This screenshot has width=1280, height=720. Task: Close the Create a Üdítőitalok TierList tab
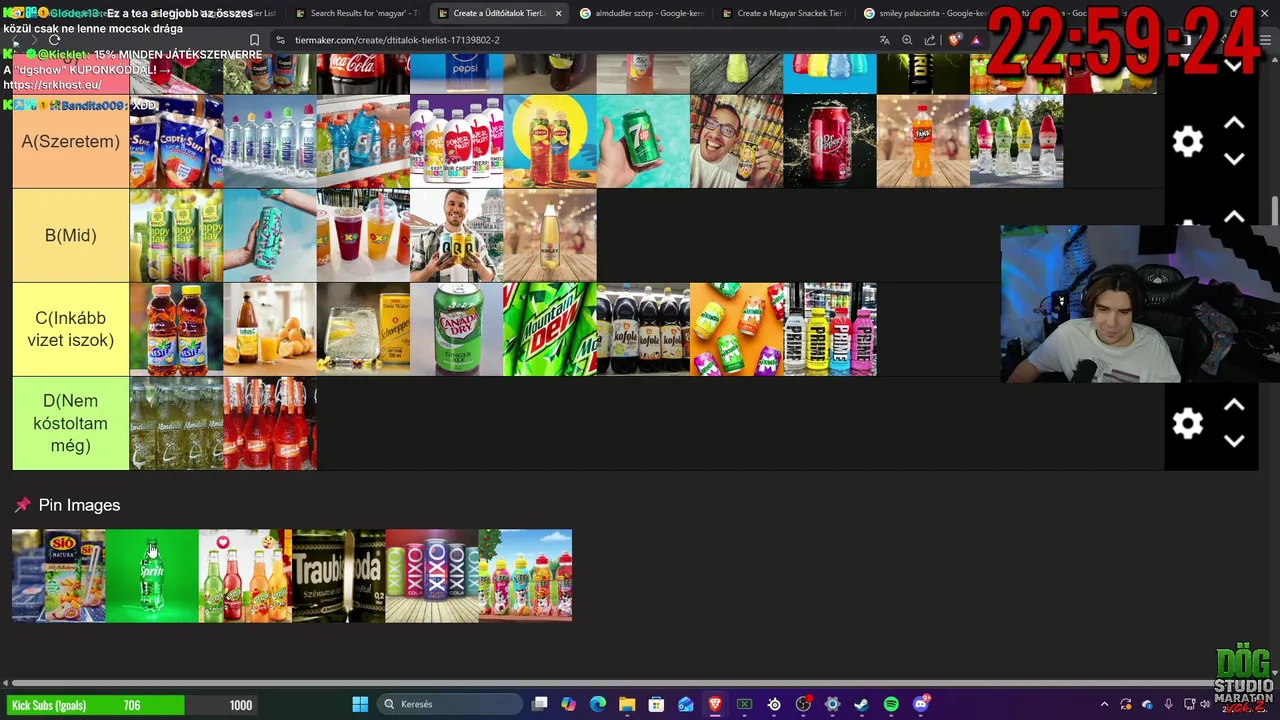click(x=558, y=13)
